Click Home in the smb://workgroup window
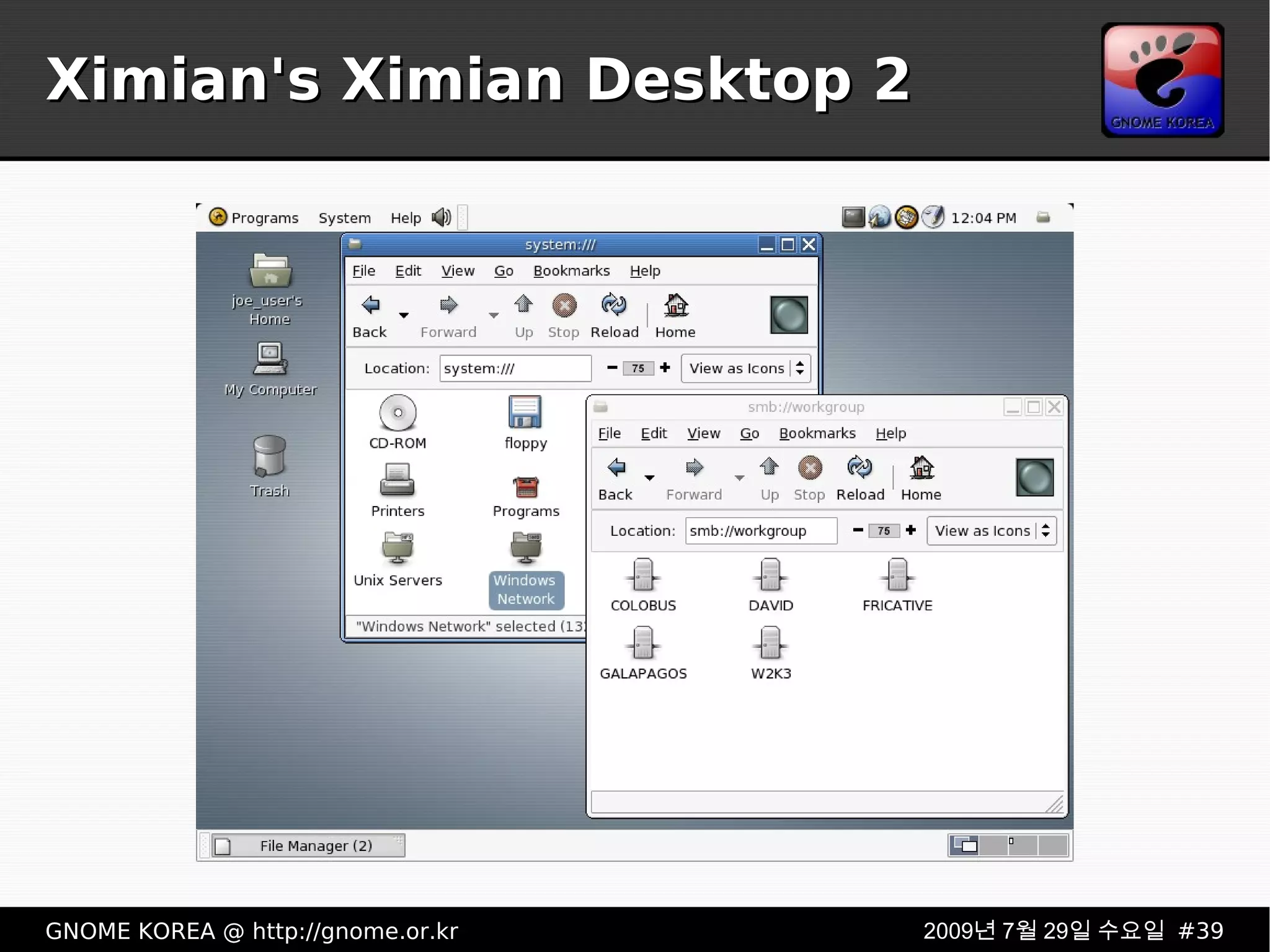This screenshot has height=952, width=1270. (921, 478)
